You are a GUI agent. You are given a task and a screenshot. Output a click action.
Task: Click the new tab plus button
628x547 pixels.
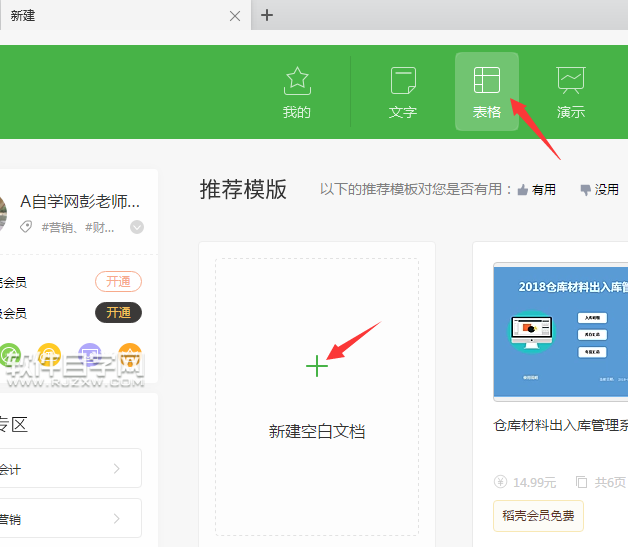[x=267, y=15]
